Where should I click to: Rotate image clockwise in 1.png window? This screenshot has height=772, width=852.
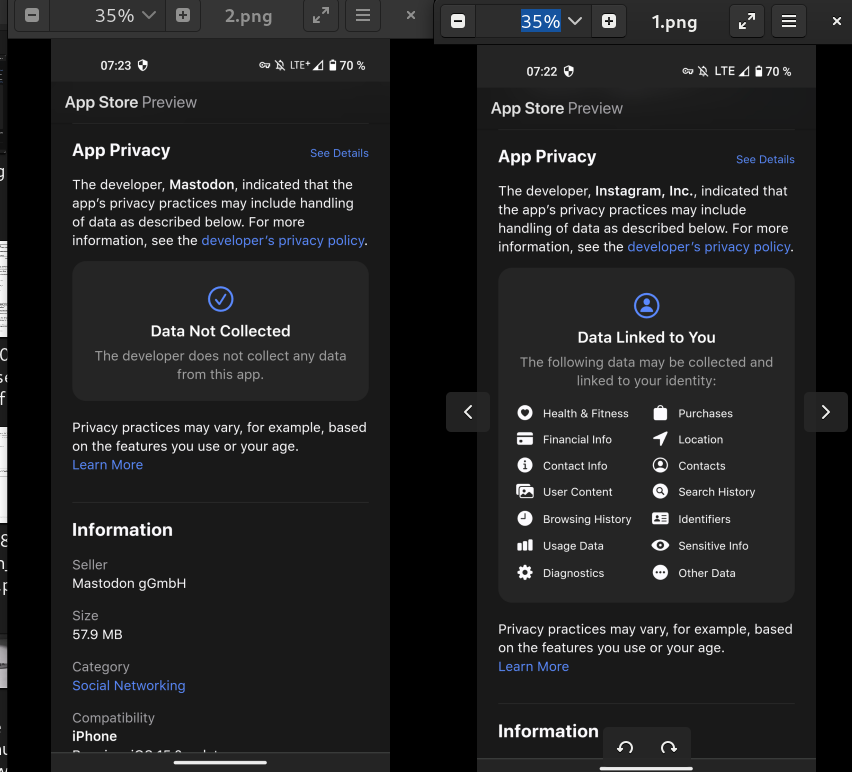tap(669, 748)
